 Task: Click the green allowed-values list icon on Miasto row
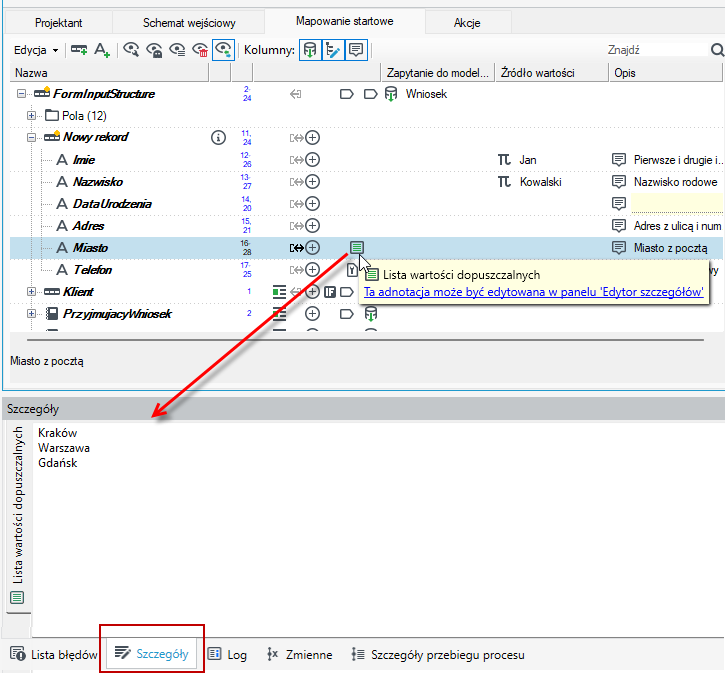[356, 247]
